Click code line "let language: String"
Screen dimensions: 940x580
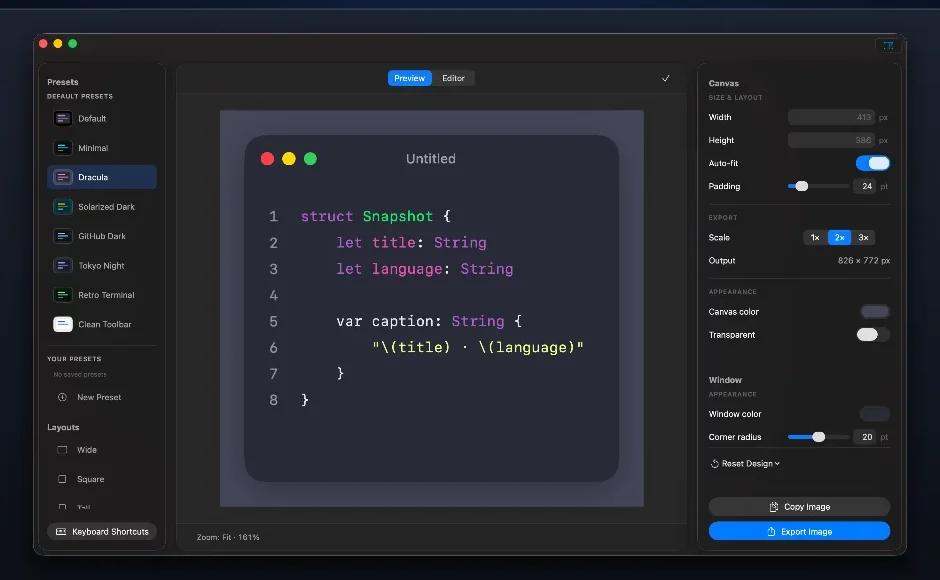[x=424, y=269]
